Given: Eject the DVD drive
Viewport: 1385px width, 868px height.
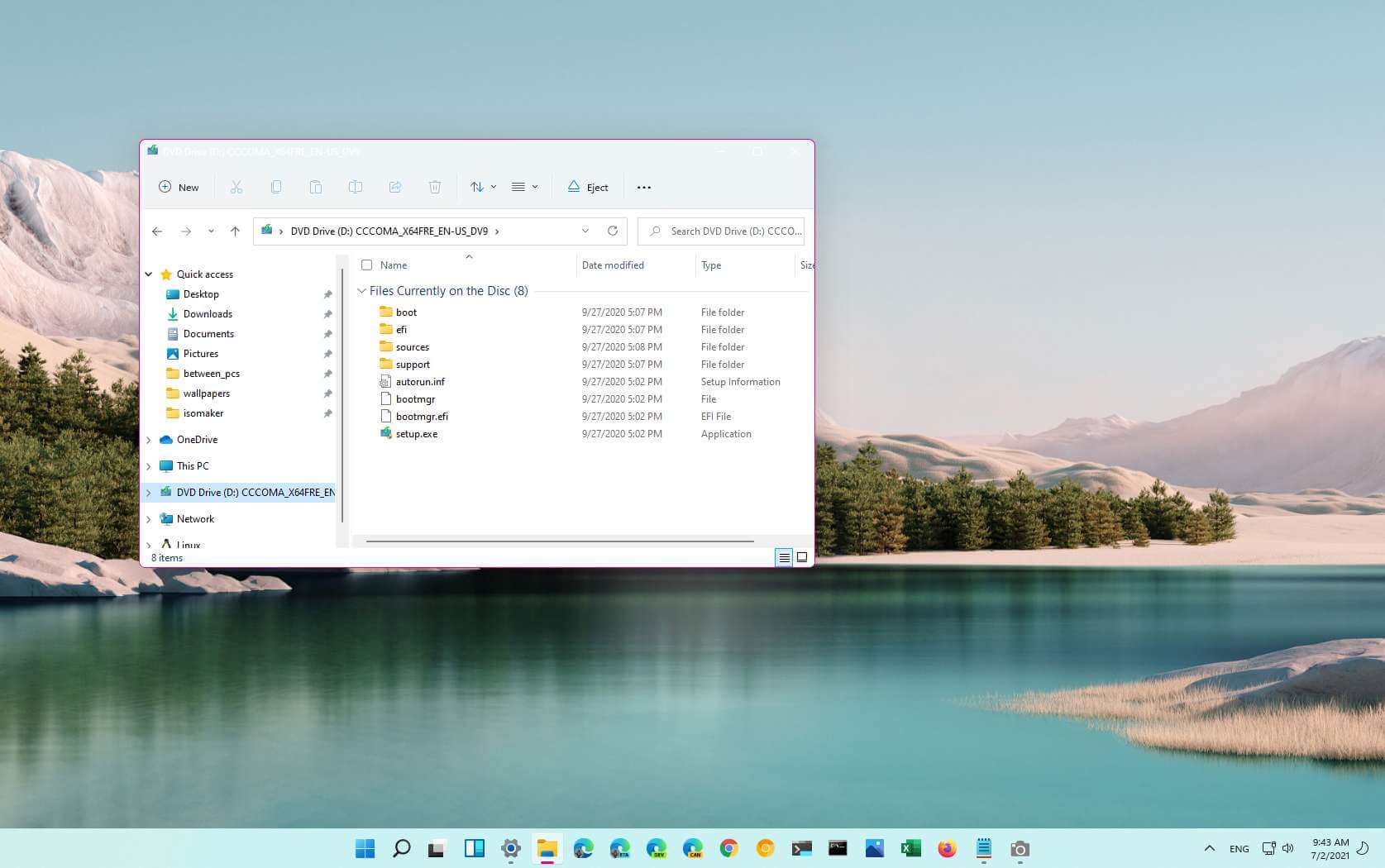Looking at the screenshot, I should tap(587, 187).
